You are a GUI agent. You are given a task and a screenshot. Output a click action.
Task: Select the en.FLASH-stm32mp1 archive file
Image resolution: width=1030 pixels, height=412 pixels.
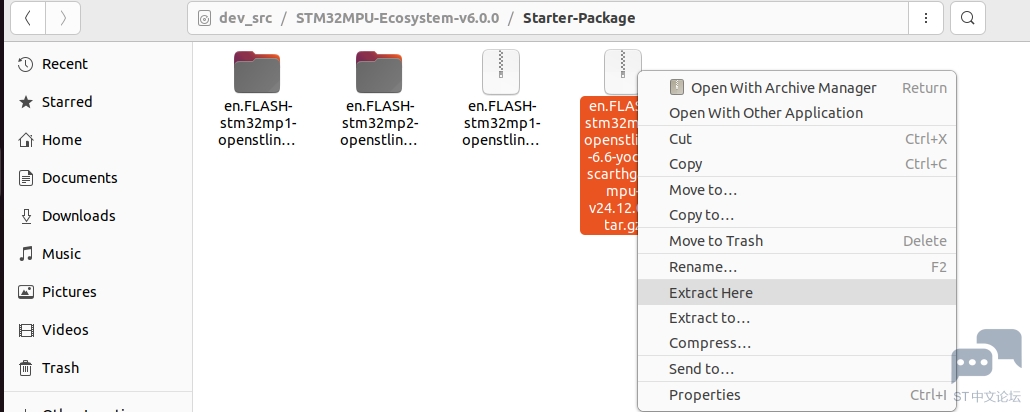click(501, 99)
